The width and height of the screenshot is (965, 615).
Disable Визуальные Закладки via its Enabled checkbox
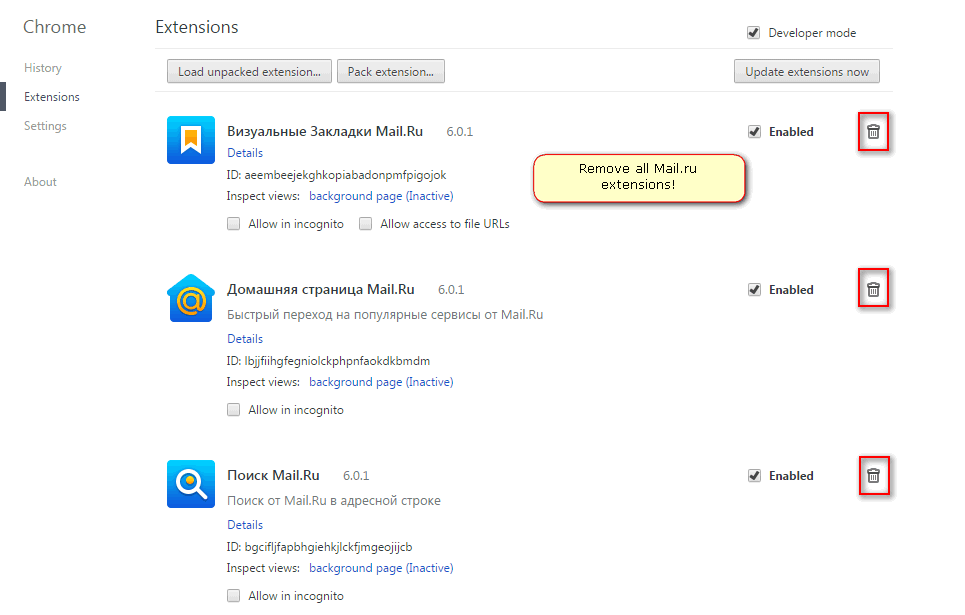754,131
